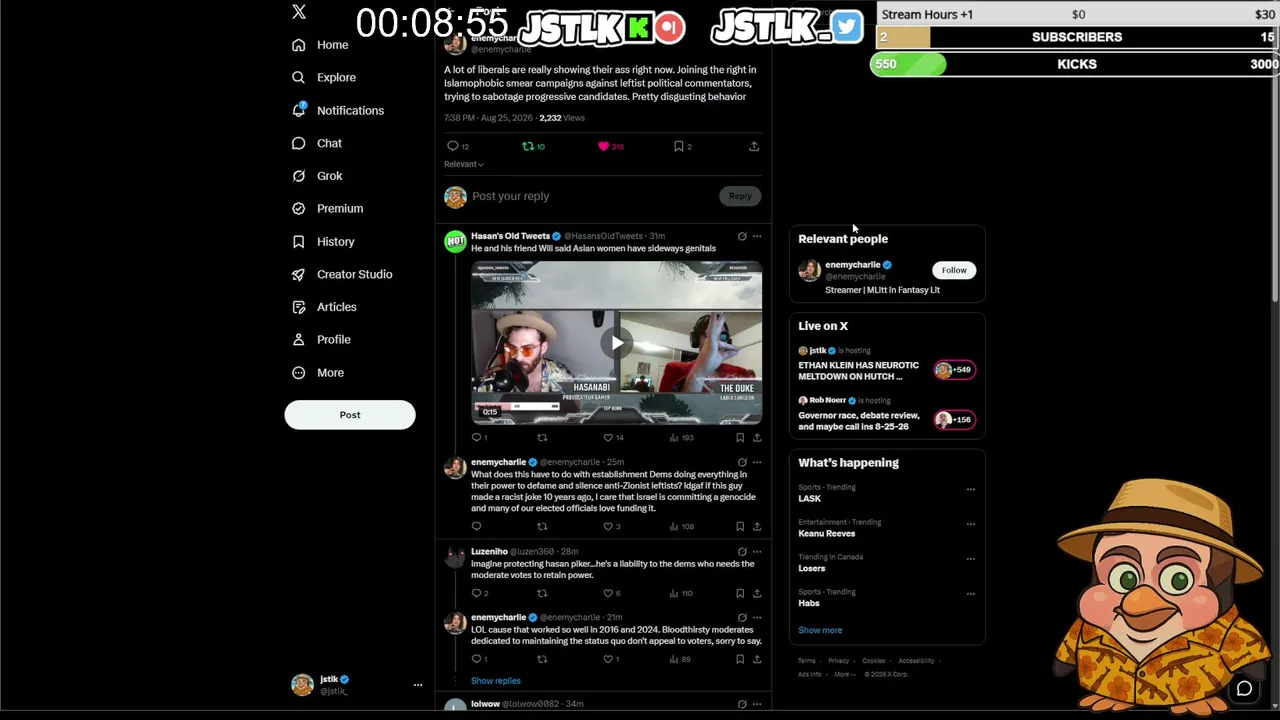Share enemycharlie's 25m reply
Viewport: 1280px width, 720px height.
coord(757,526)
